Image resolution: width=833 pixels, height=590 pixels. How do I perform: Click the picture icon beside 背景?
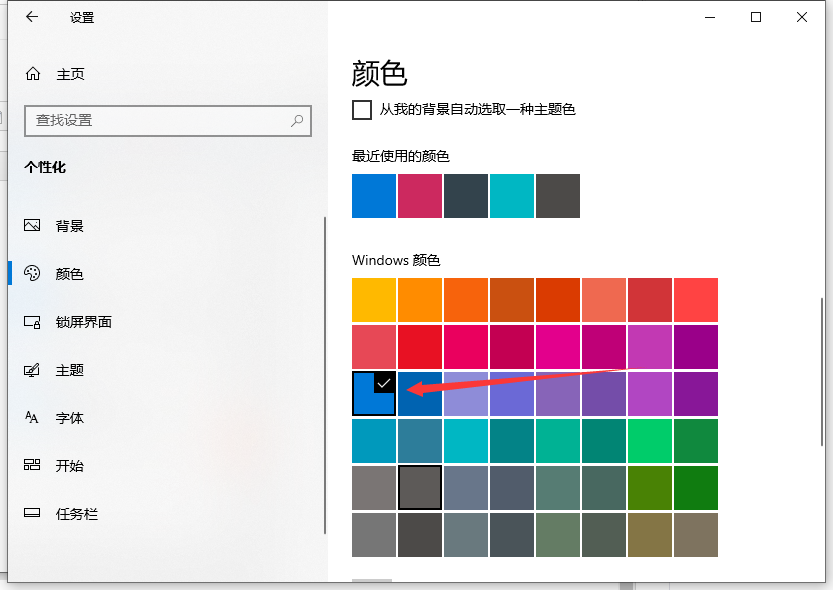click(31, 226)
